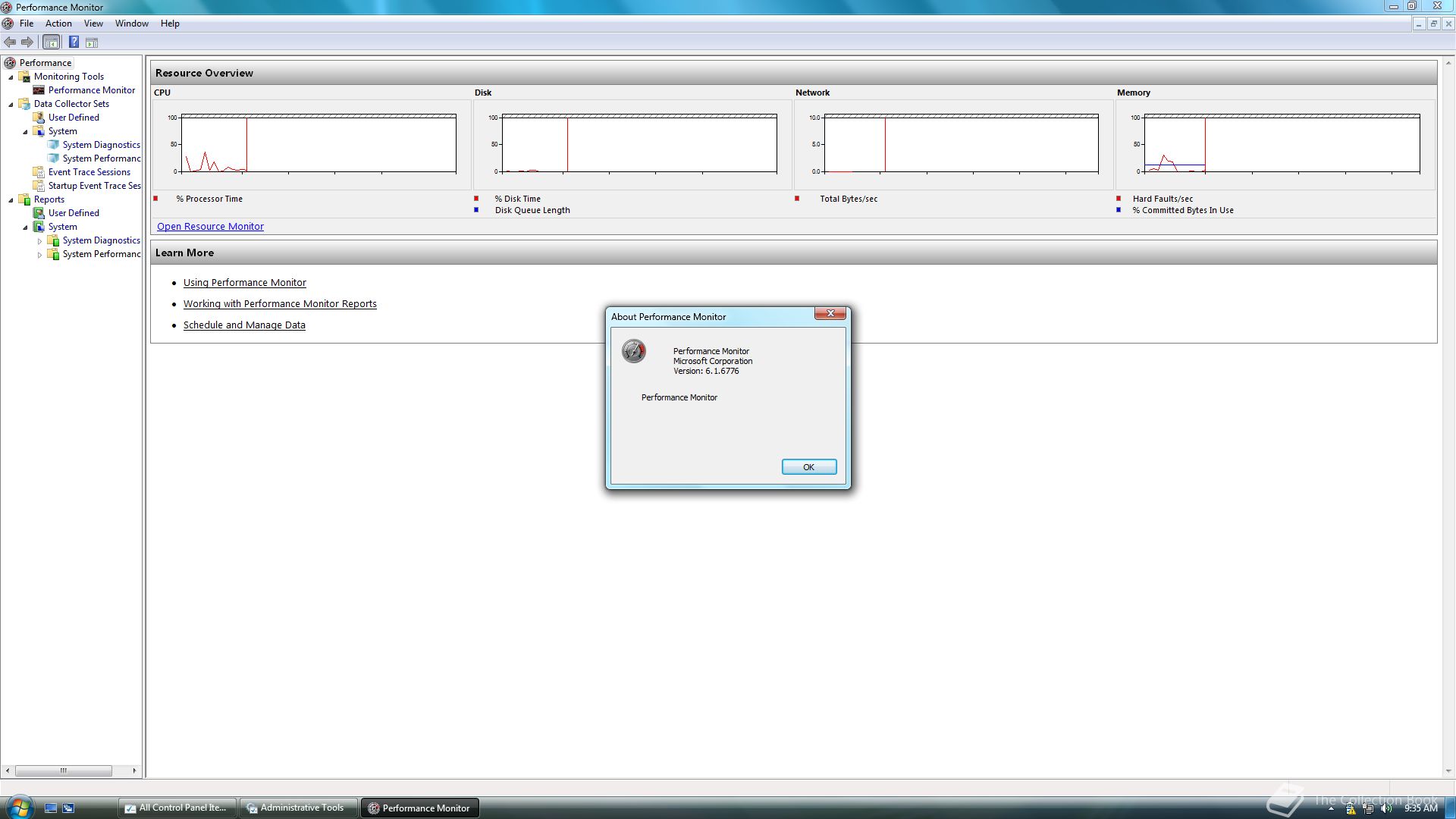Click Switch between windows quick launch icon
Image resolution: width=1456 pixels, height=819 pixels.
click(x=68, y=808)
